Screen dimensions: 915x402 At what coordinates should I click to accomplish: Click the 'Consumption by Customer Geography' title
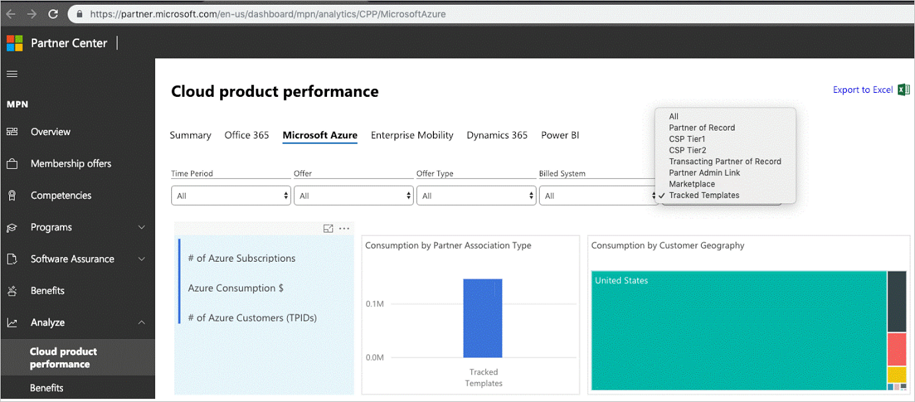coord(668,246)
